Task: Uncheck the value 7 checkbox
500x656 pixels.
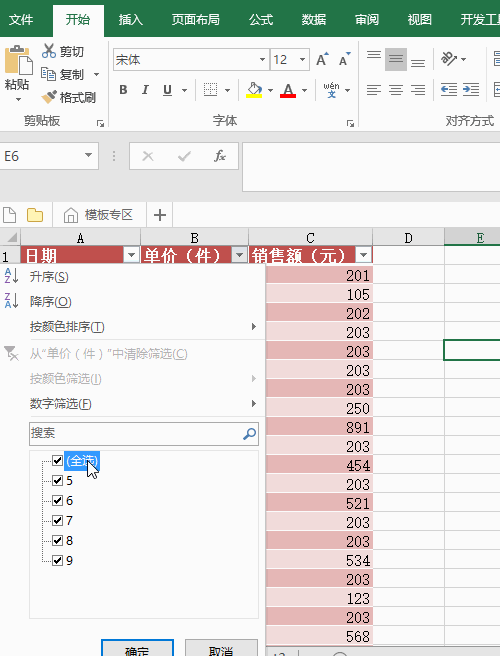Action: [x=58, y=520]
